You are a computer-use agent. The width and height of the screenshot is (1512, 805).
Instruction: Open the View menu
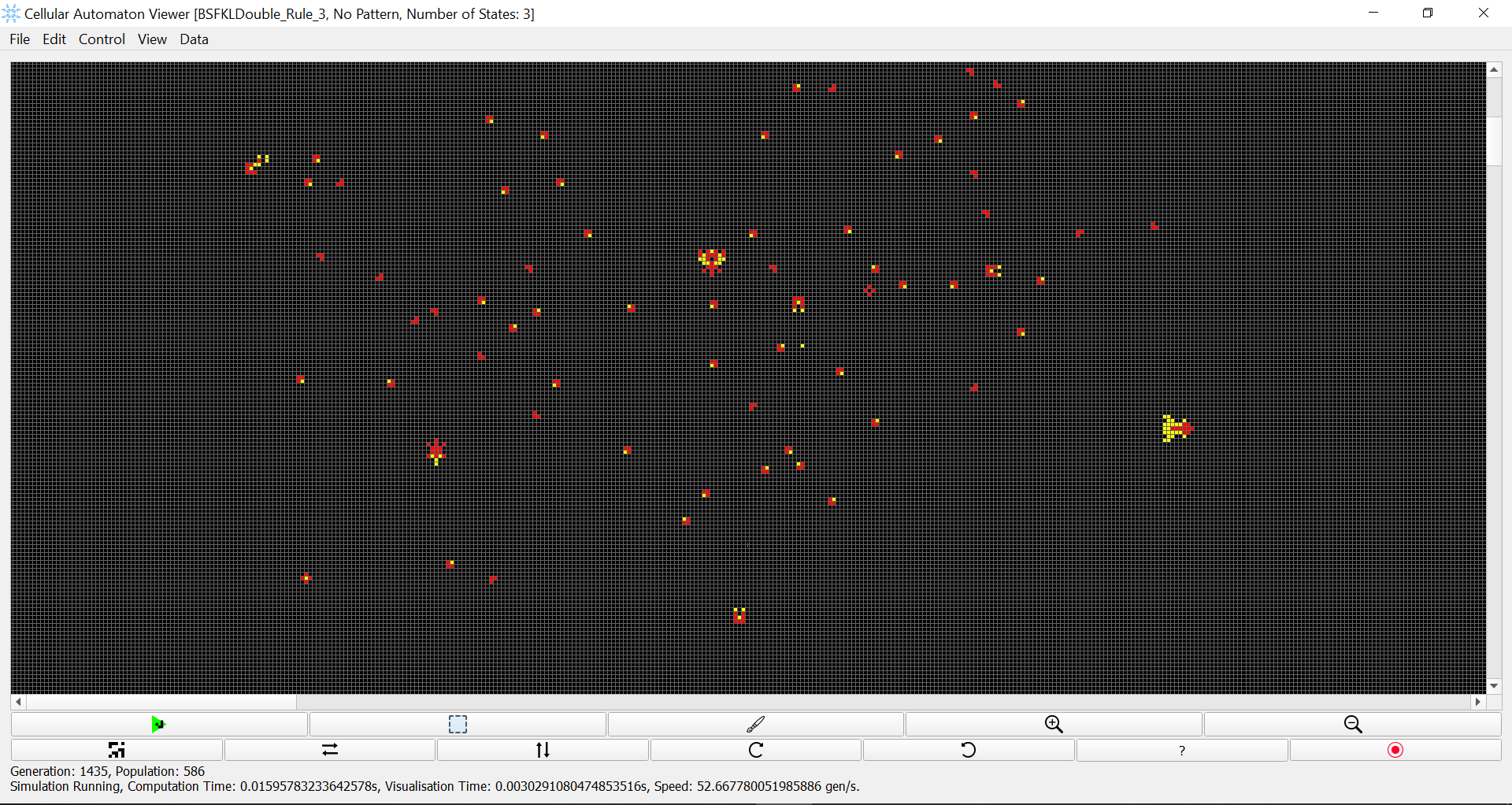(152, 39)
